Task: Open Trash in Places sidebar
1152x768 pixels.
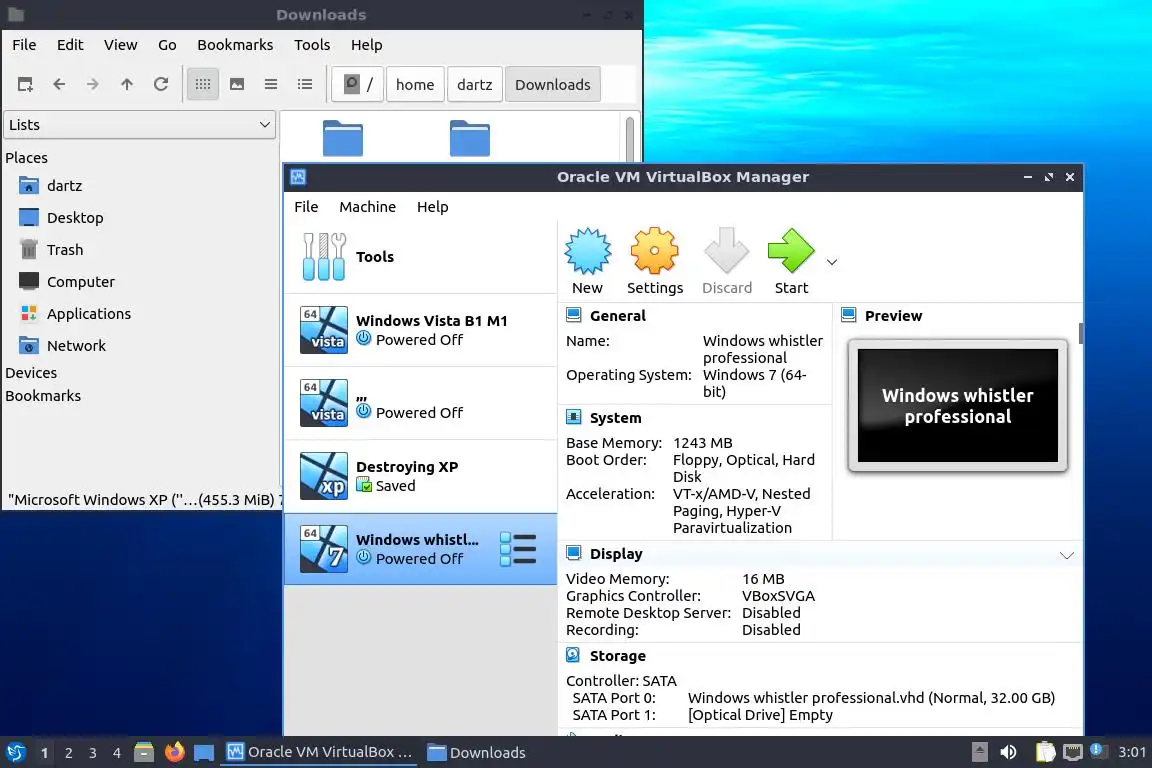Action: [65, 250]
